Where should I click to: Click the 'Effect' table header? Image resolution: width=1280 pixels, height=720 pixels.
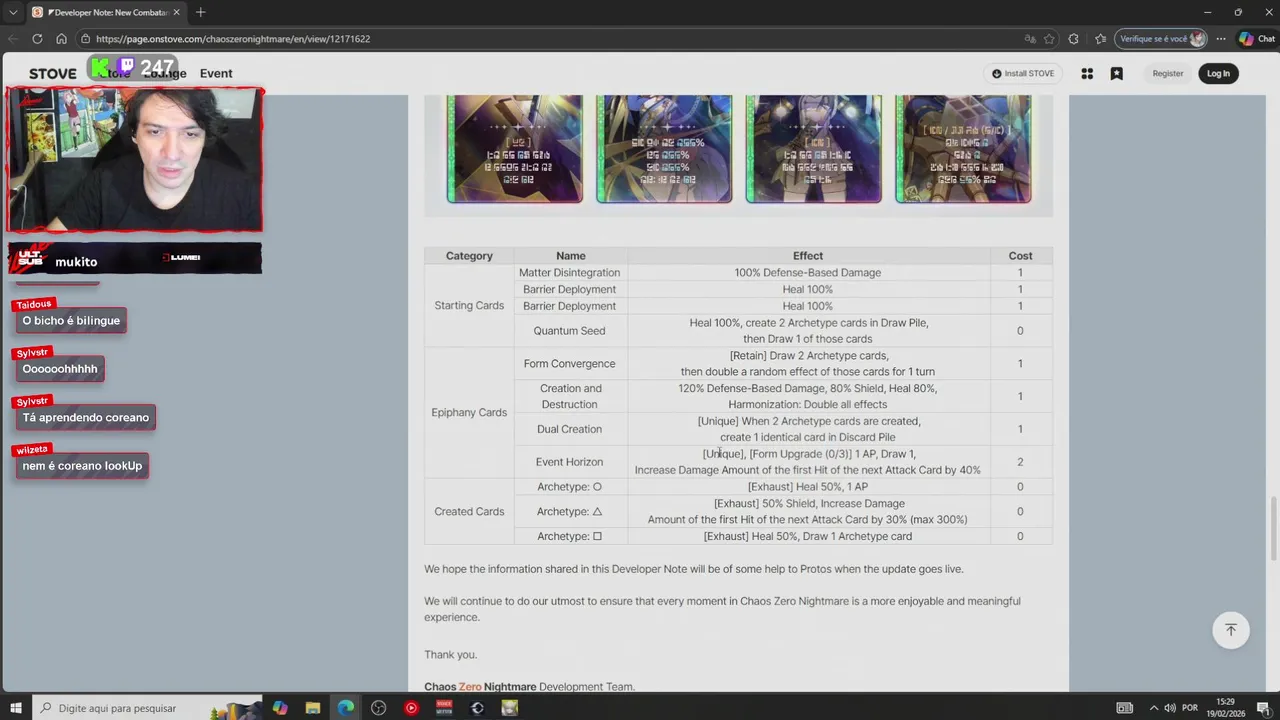coord(808,256)
